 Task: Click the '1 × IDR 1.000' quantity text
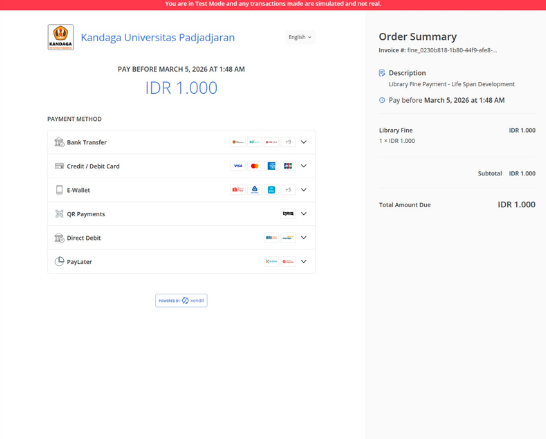[x=397, y=141]
